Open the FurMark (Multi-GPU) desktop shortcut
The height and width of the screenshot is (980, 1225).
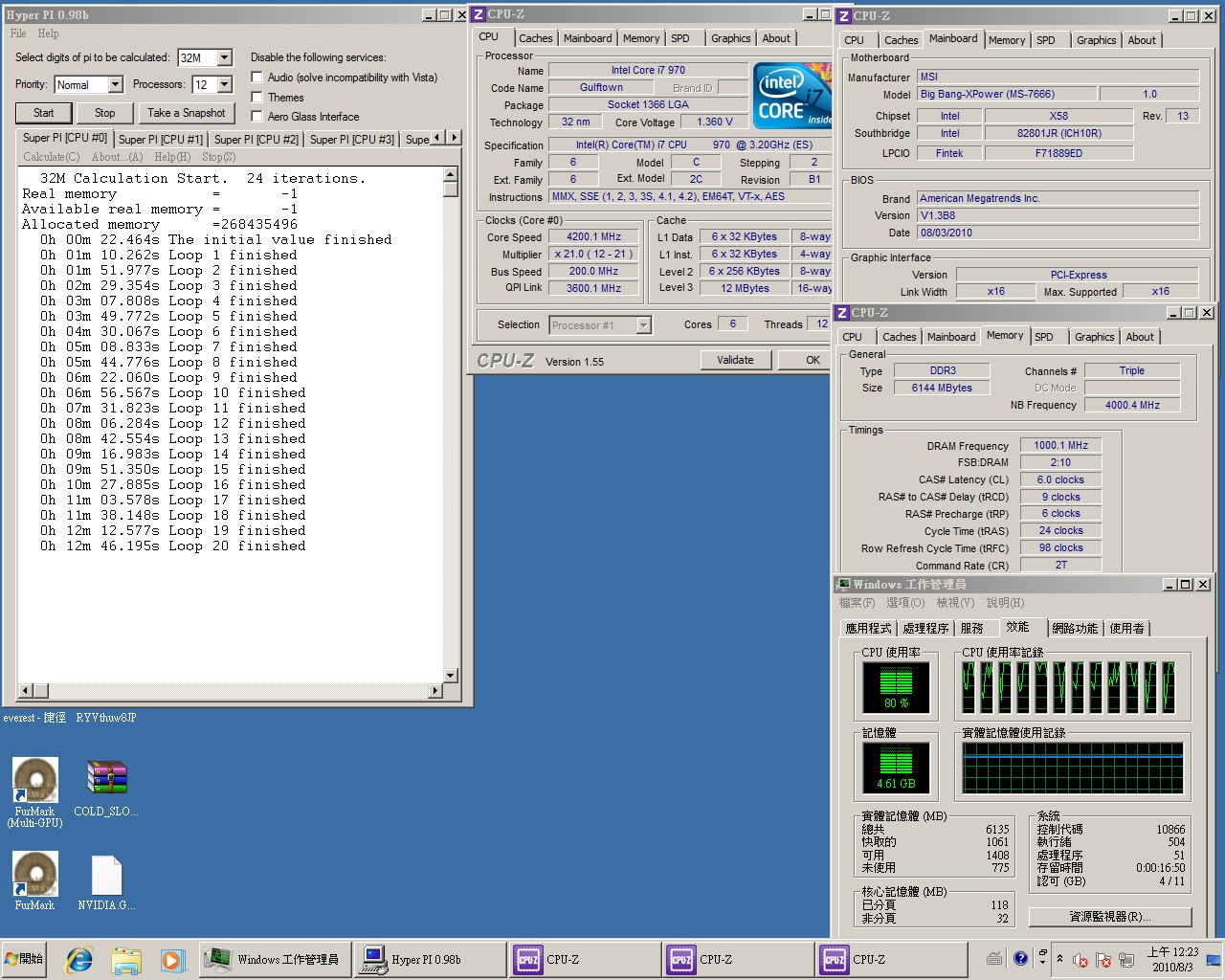pos(35,792)
